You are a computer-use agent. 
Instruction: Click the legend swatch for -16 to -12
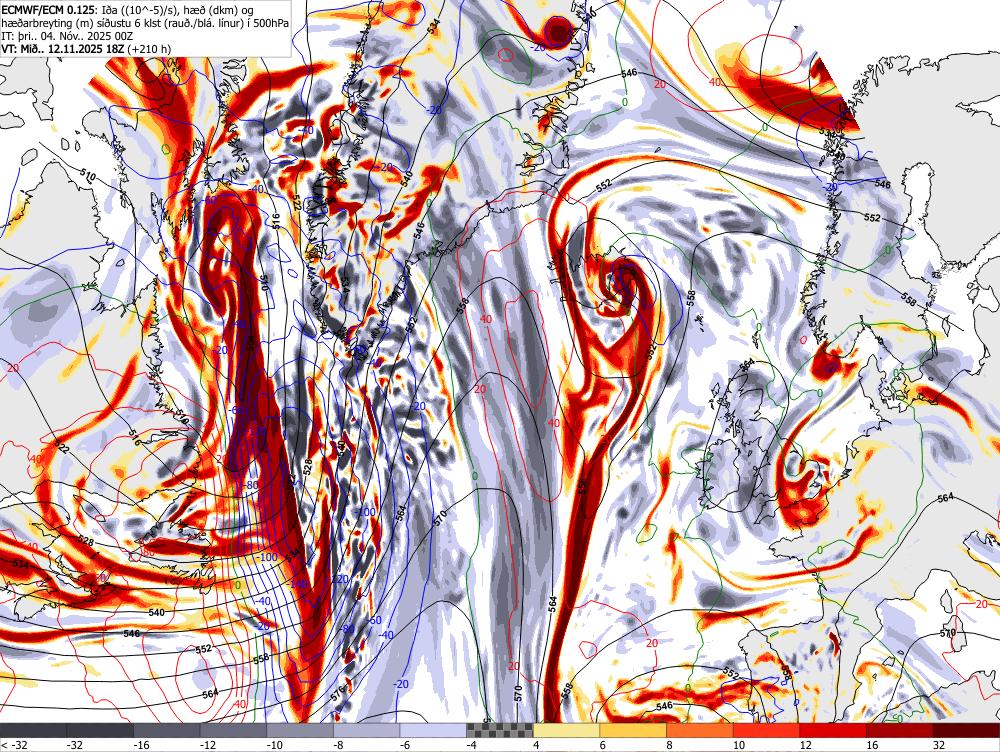pos(167,730)
